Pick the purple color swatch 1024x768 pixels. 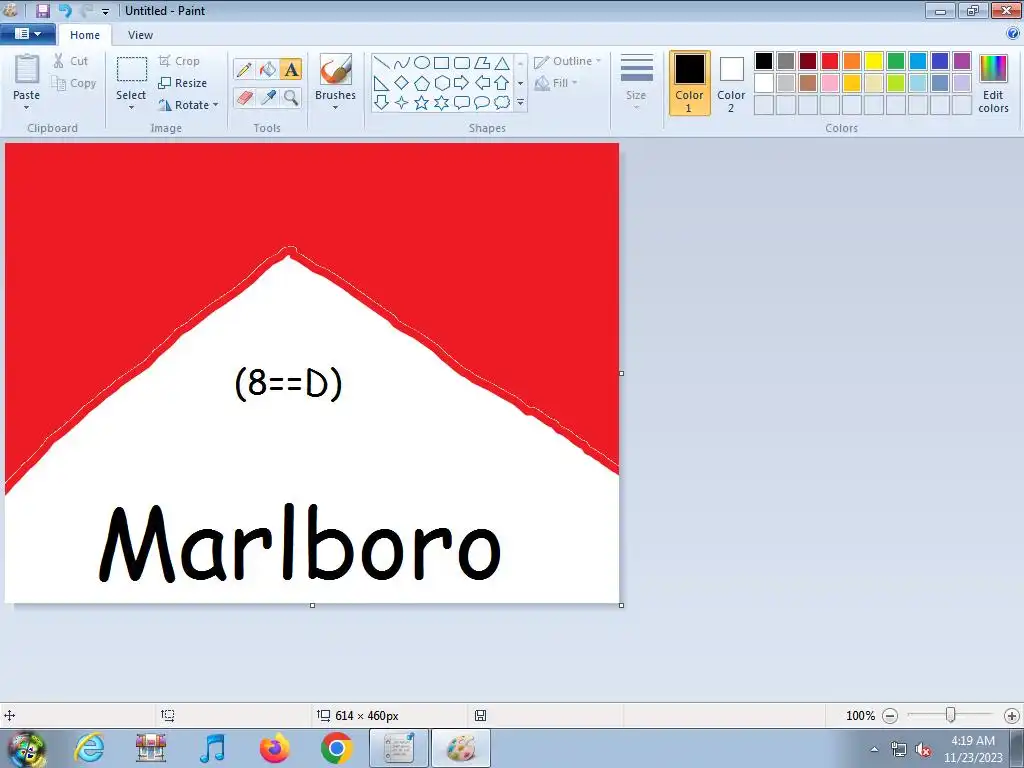962,61
